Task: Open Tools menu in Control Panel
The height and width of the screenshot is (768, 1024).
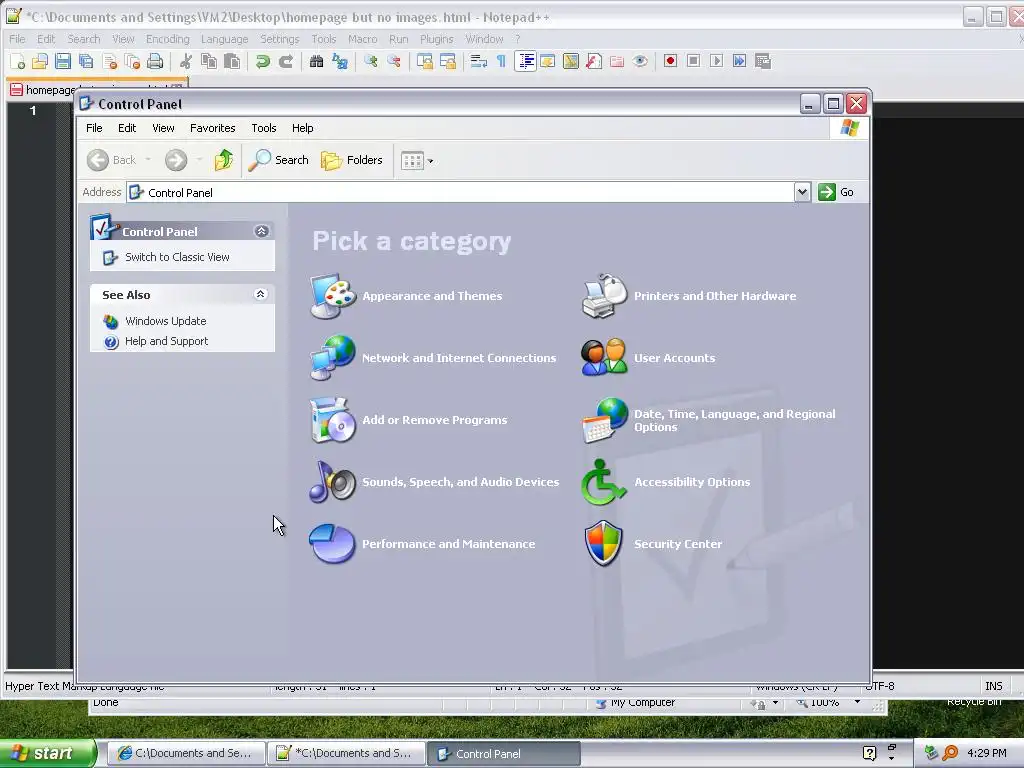Action: pos(264,128)
